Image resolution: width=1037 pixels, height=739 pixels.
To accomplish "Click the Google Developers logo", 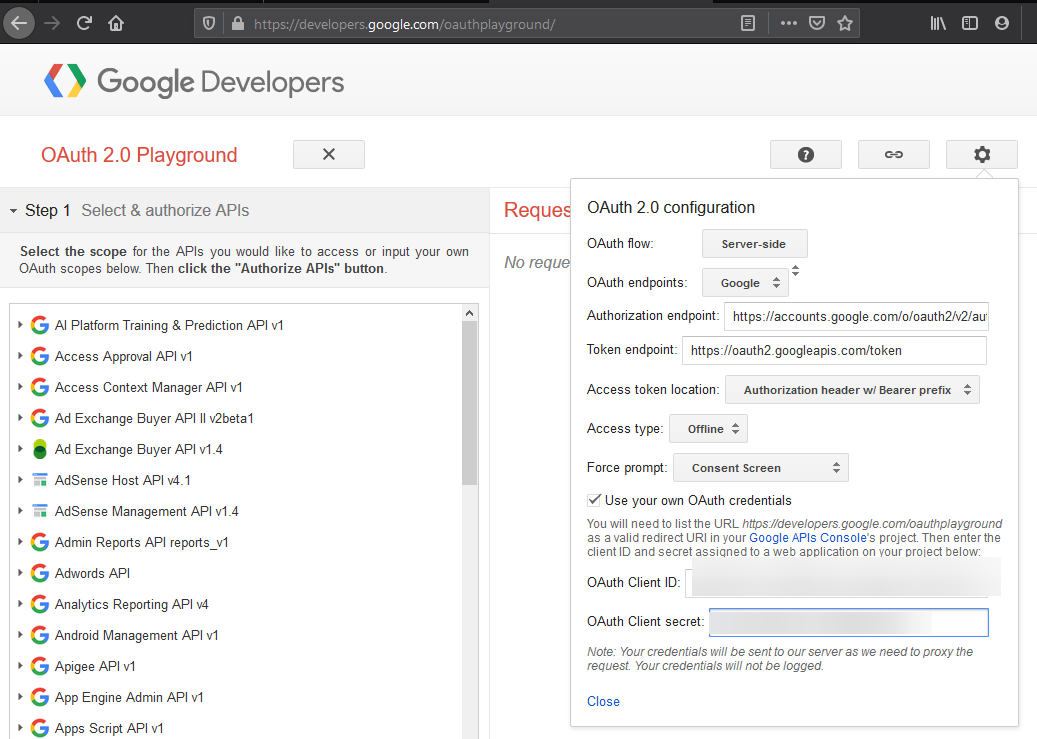I will tap(194, 81).
